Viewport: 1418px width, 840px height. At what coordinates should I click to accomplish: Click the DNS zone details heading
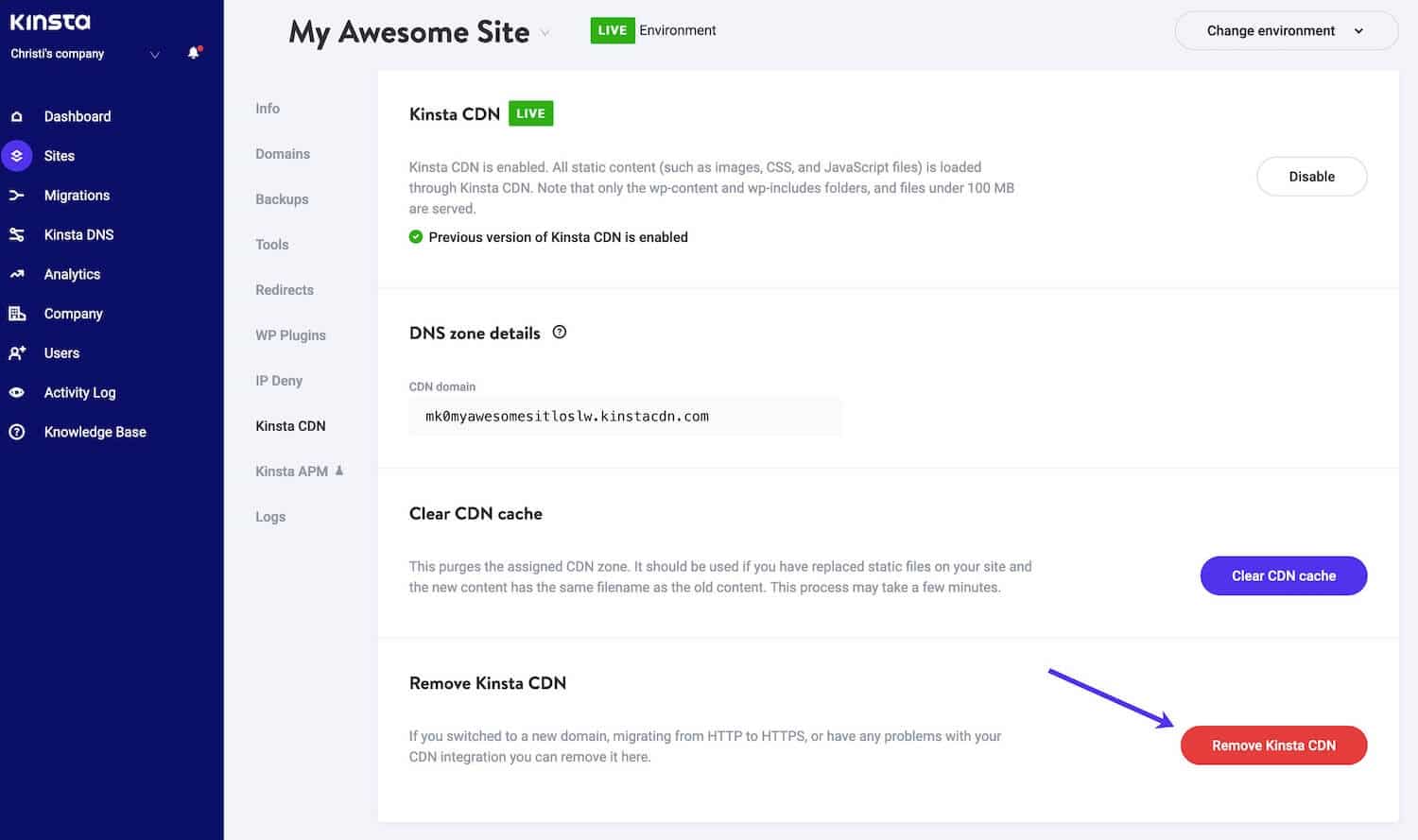coord(475,334)
